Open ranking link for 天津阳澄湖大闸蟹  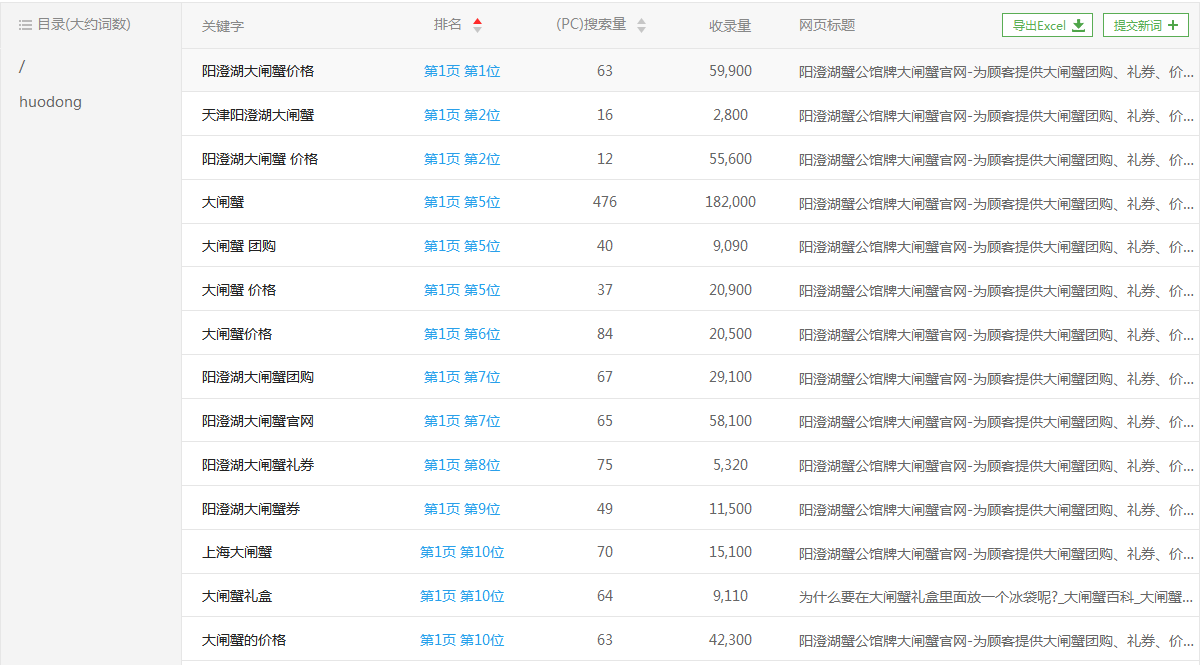(461, 115)
